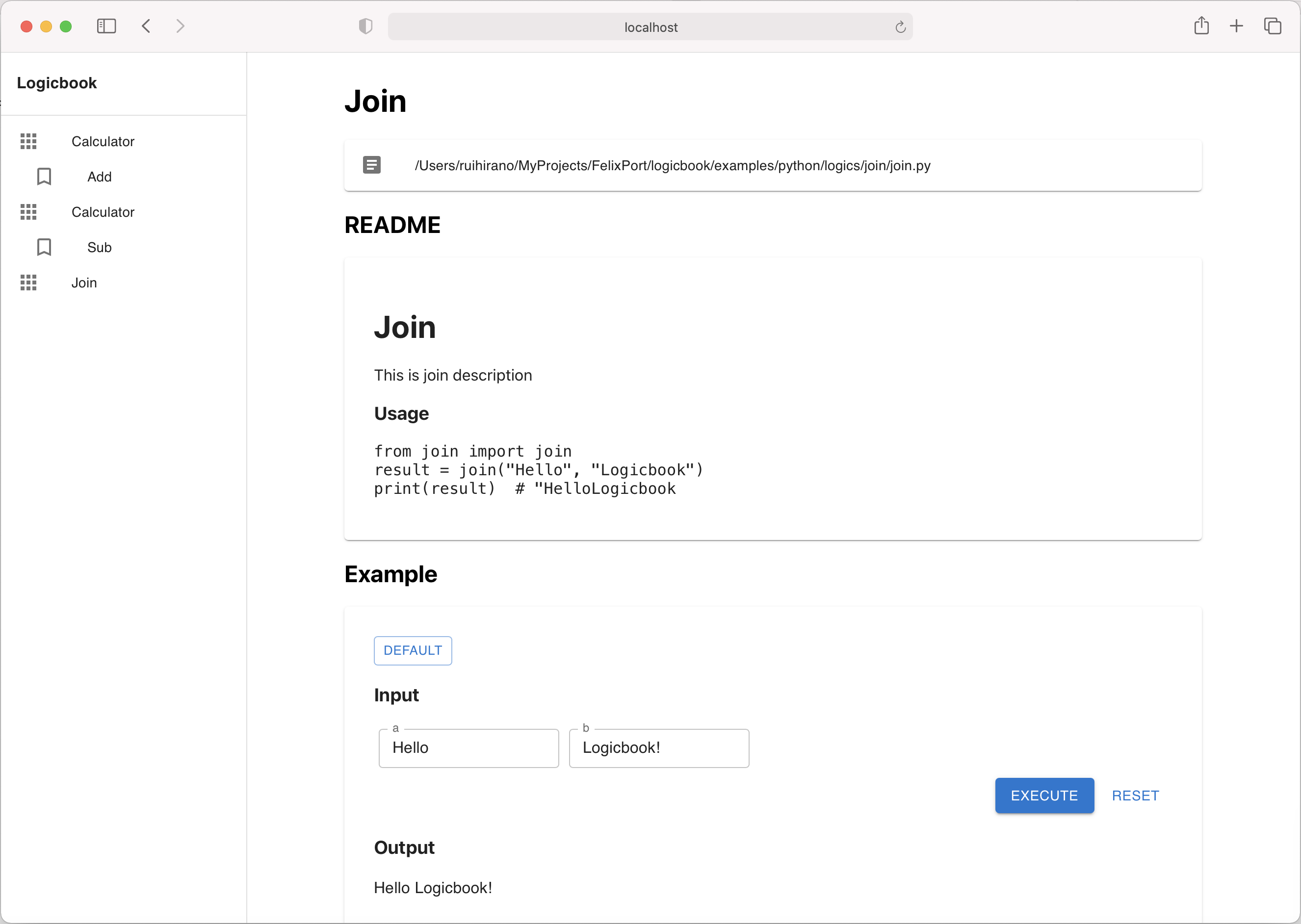Click the bookmark icon next to Add
Viewport: 1301px width, 924px height.
pos(44,177)
